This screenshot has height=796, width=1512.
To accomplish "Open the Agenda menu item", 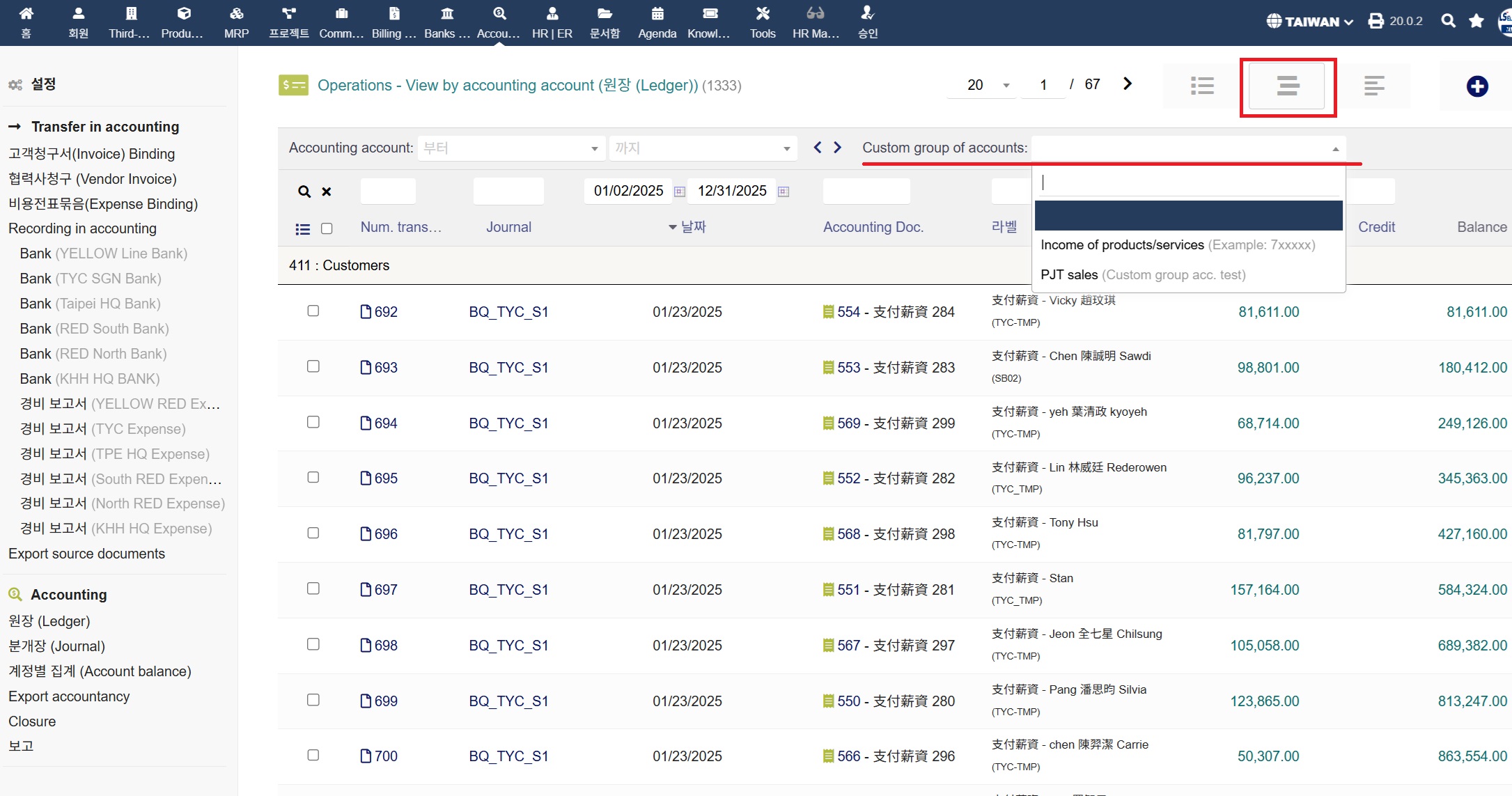I will (x=657, y=22).
